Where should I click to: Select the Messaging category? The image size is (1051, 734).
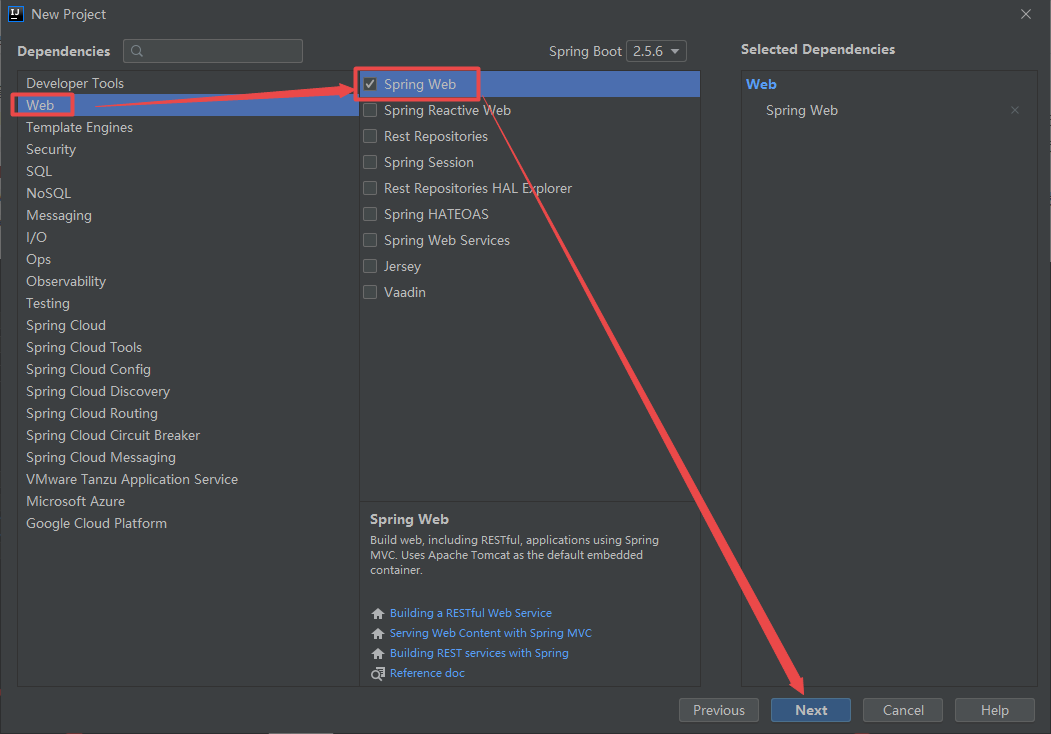point(188,215)
